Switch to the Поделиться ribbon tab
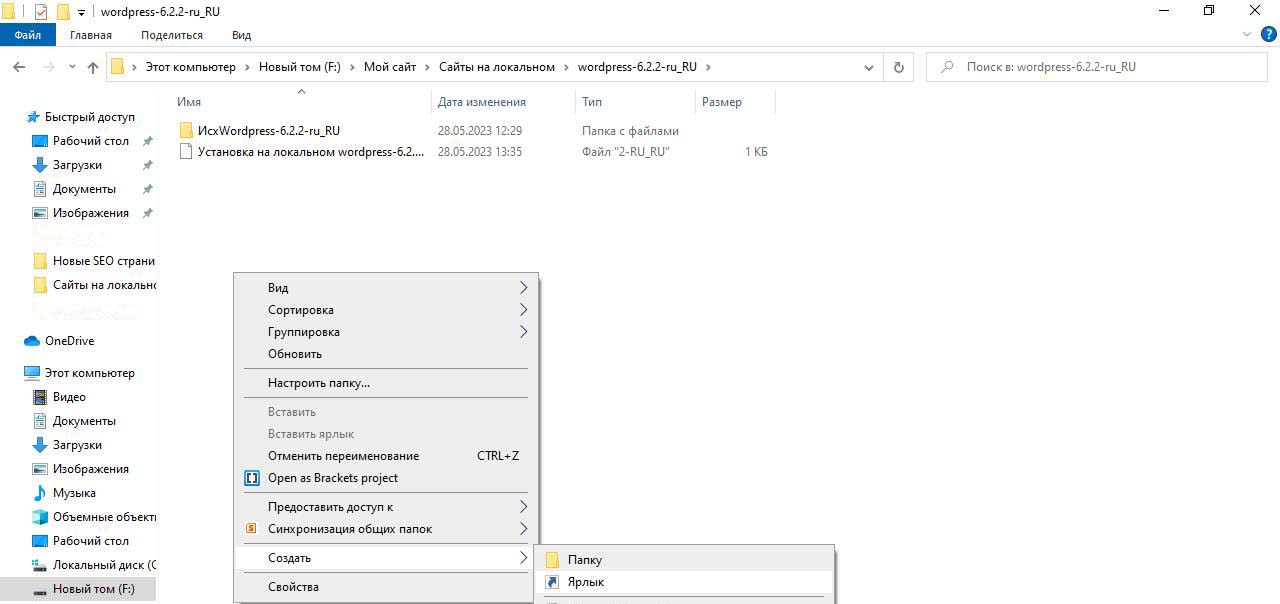1280x604 pixels. (x=171, y=35)
